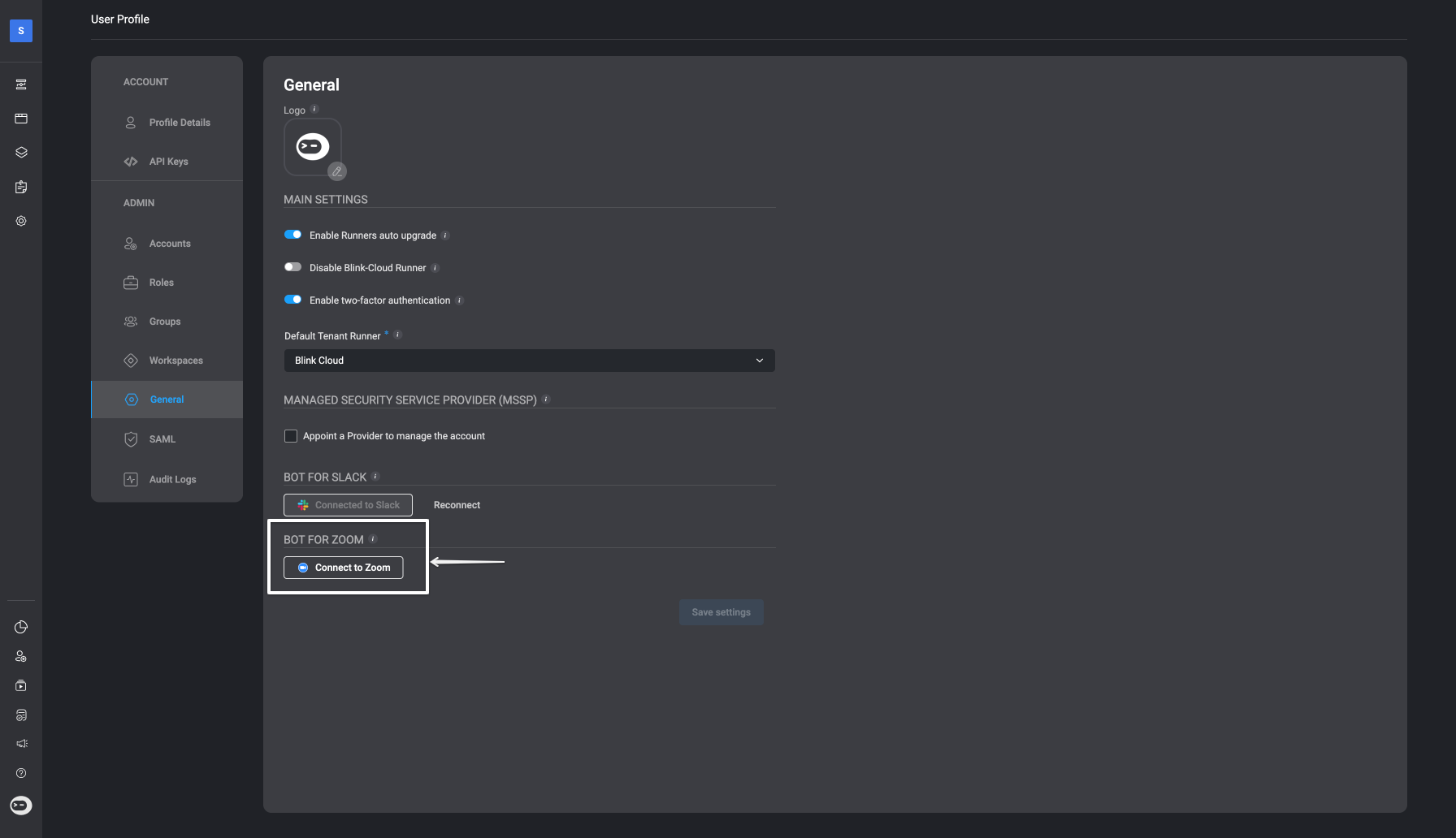Open SAML settings
This screenshot has height=838, width=1456.
tap(167, 439)
